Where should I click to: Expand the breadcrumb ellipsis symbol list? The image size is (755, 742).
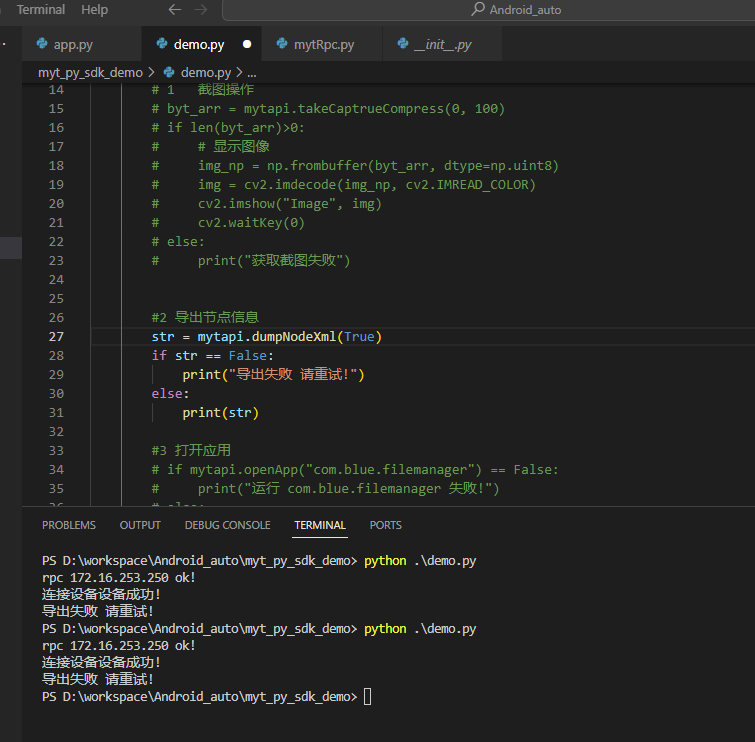tap(251, 73)
